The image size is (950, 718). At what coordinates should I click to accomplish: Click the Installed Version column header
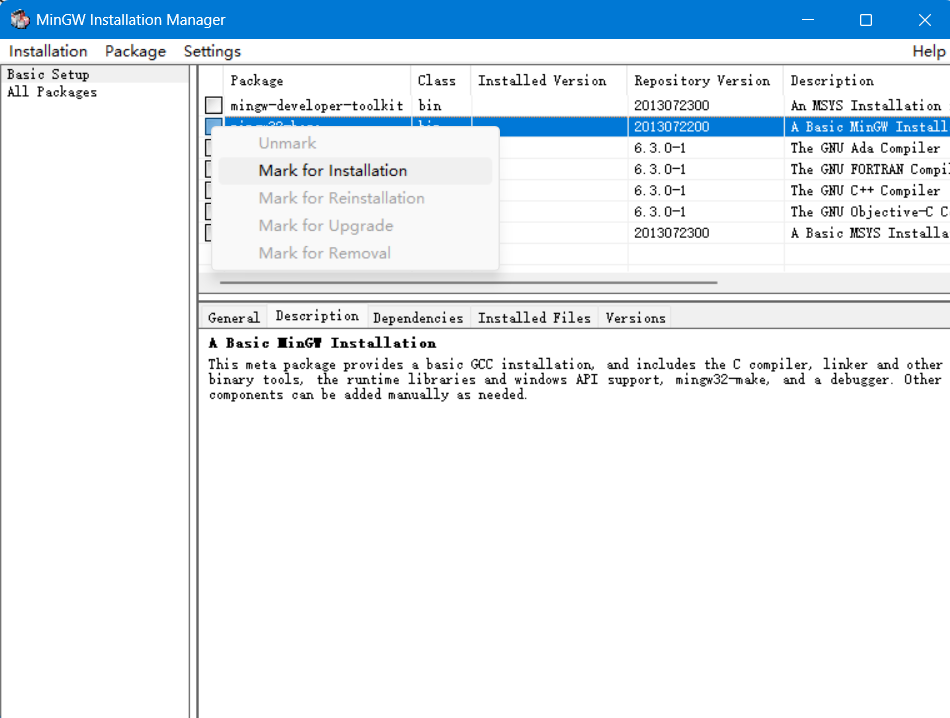point(549,81)
